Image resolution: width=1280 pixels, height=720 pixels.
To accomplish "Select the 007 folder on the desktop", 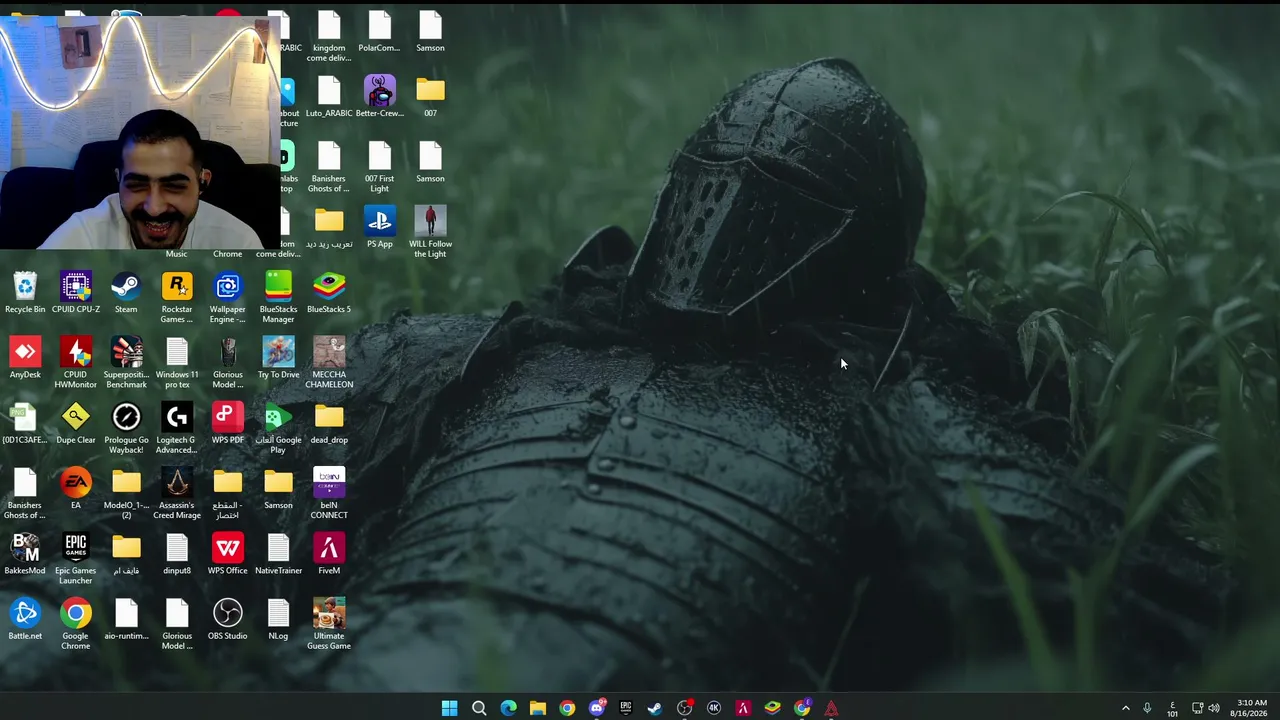I will point(430,96).
